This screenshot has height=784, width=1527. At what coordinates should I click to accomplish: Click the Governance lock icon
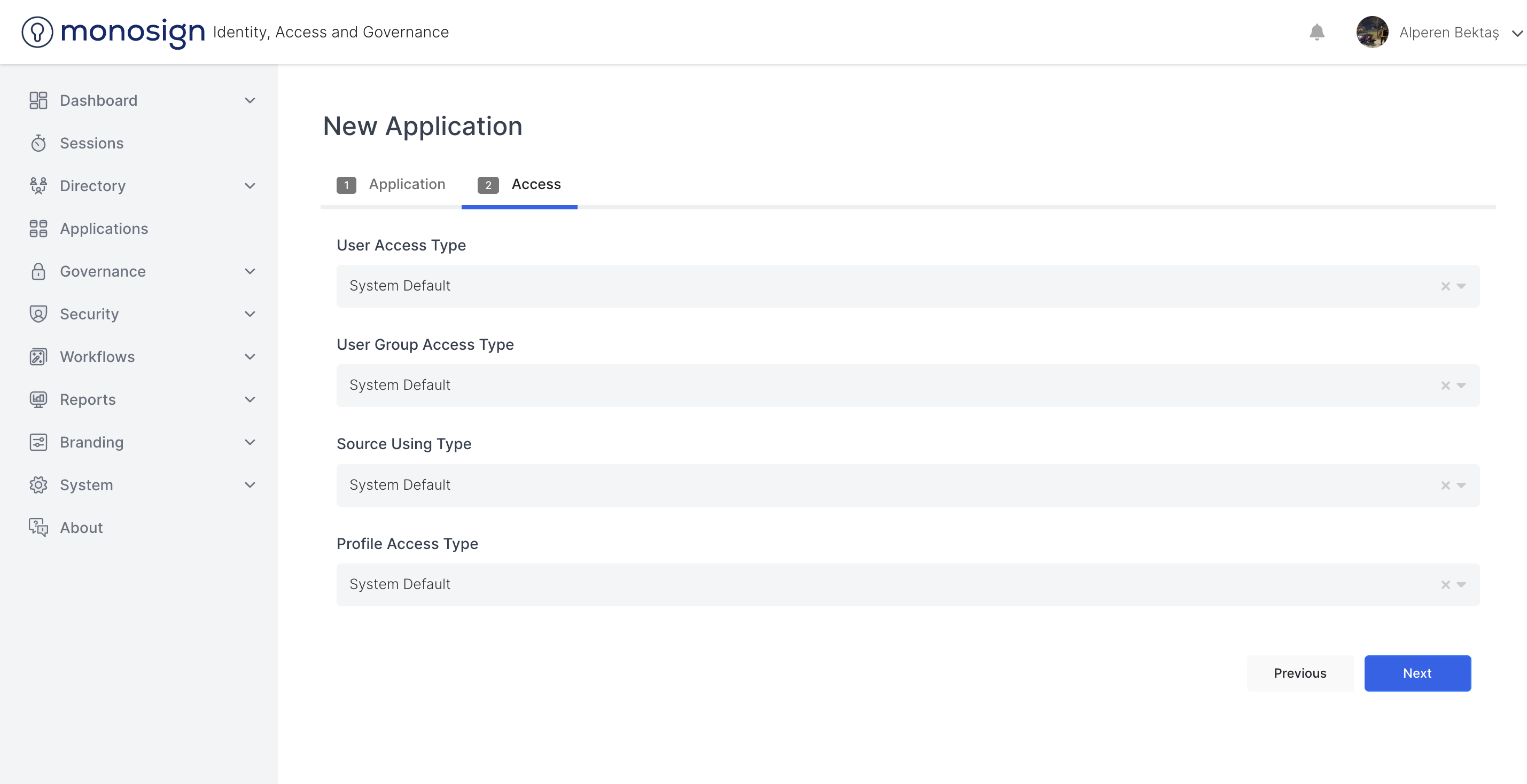click(38, 271)
